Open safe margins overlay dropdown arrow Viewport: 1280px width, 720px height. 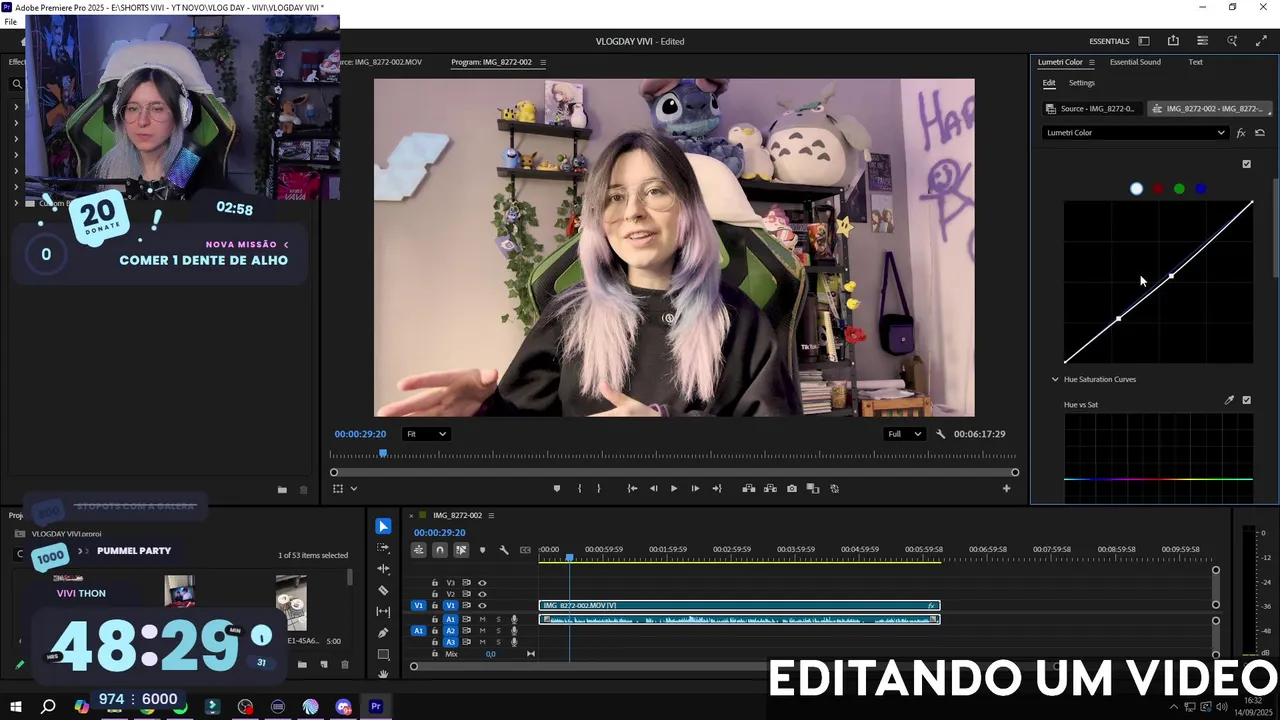coord(354,489)
